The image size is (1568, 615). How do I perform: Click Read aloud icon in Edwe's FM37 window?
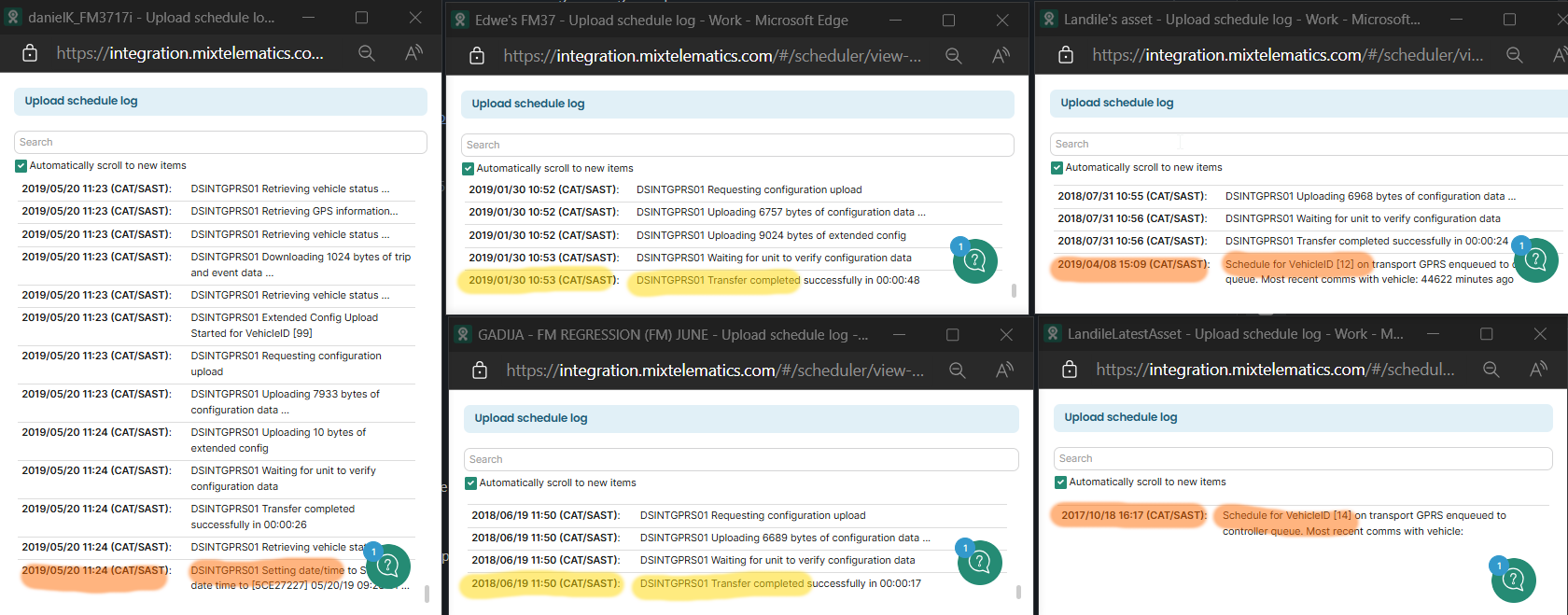1001,56
